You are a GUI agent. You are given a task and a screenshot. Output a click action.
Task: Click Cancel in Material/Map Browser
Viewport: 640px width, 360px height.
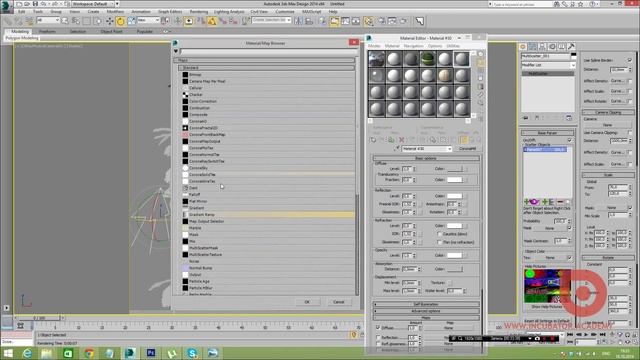click(x=339, y=302)
